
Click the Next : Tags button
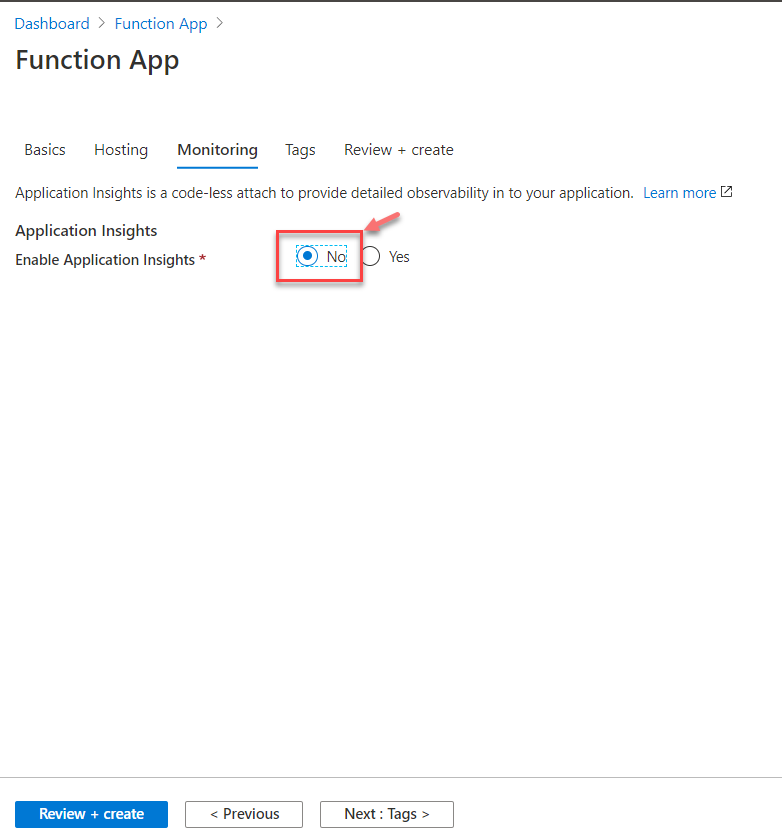click(x=387, y=814)
